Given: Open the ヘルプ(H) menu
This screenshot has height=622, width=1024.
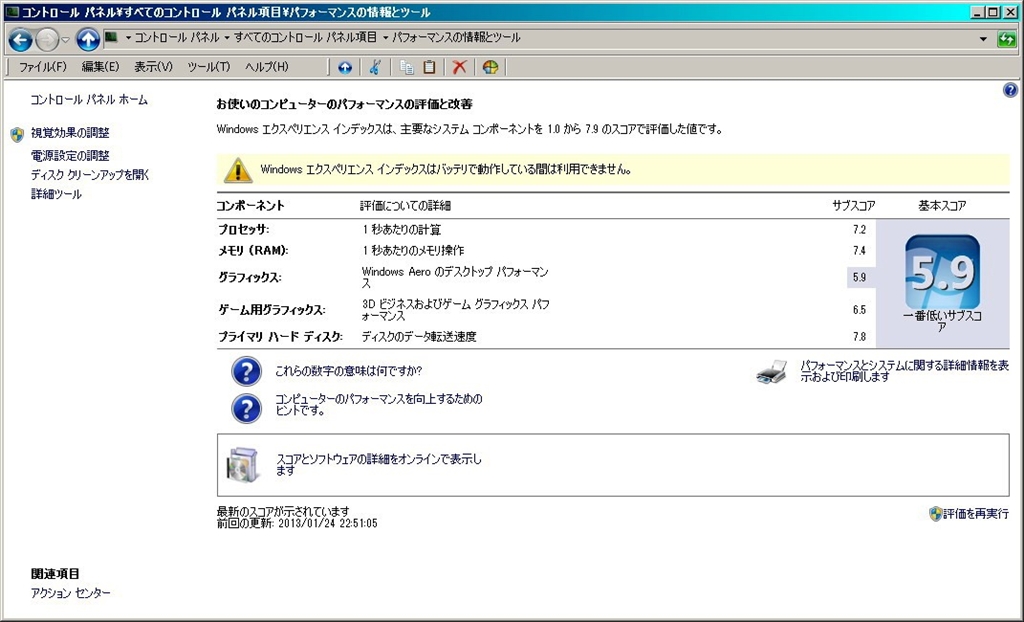Looking at the screenshot, I should 266,67.
